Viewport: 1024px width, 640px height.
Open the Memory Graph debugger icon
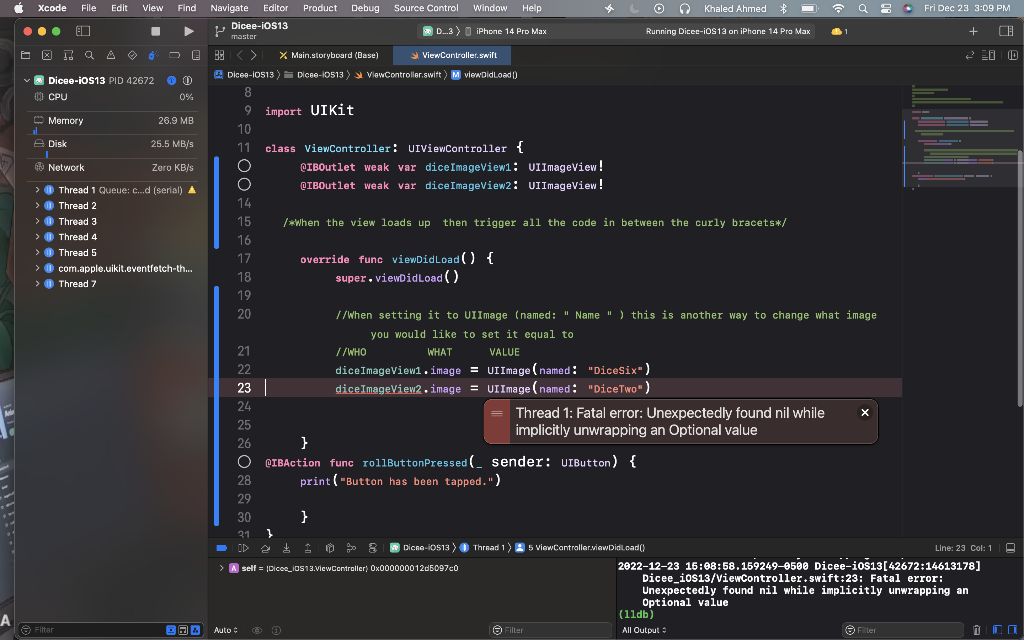350,548
